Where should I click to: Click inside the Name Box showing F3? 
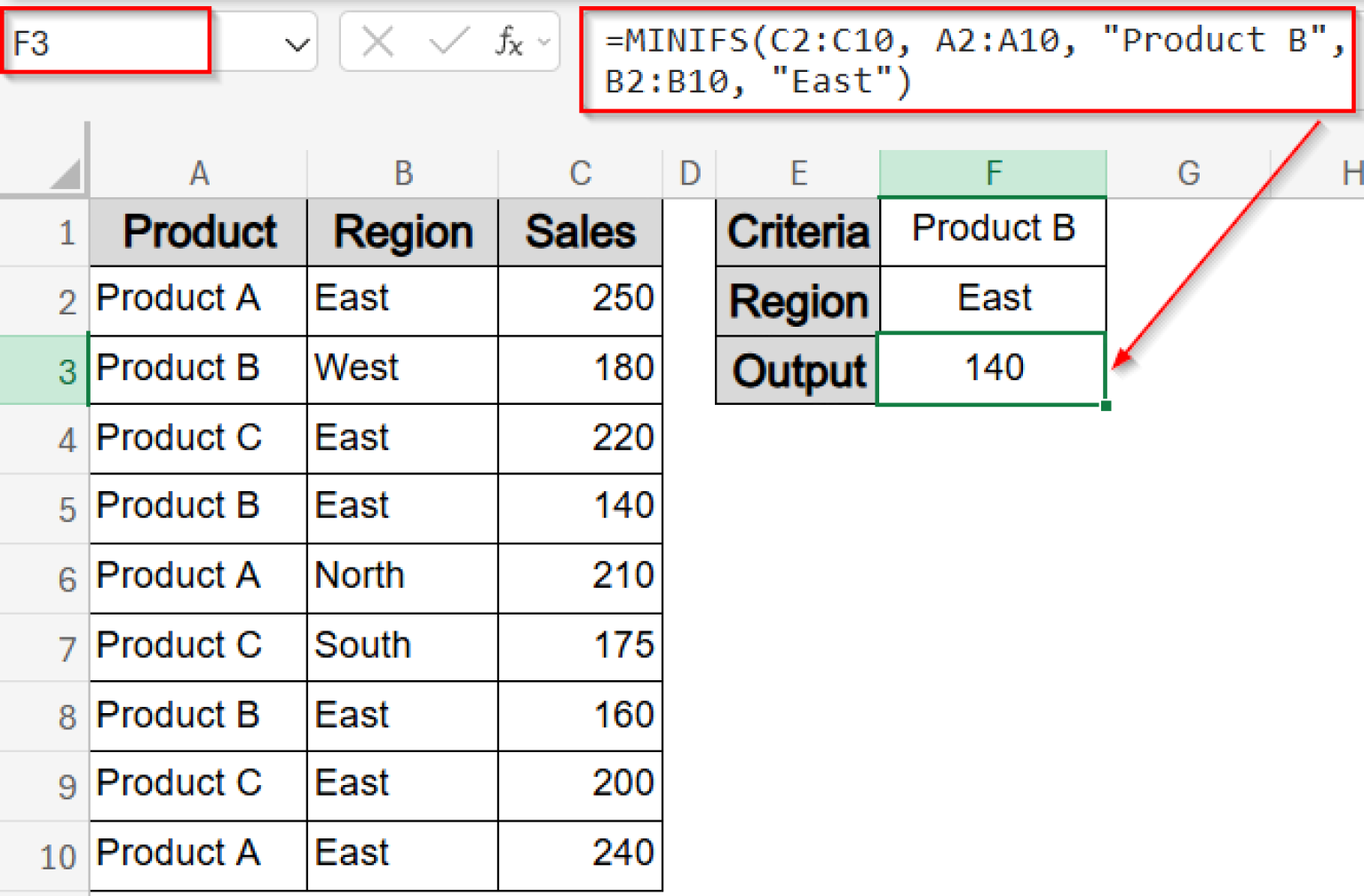point(107,41)
